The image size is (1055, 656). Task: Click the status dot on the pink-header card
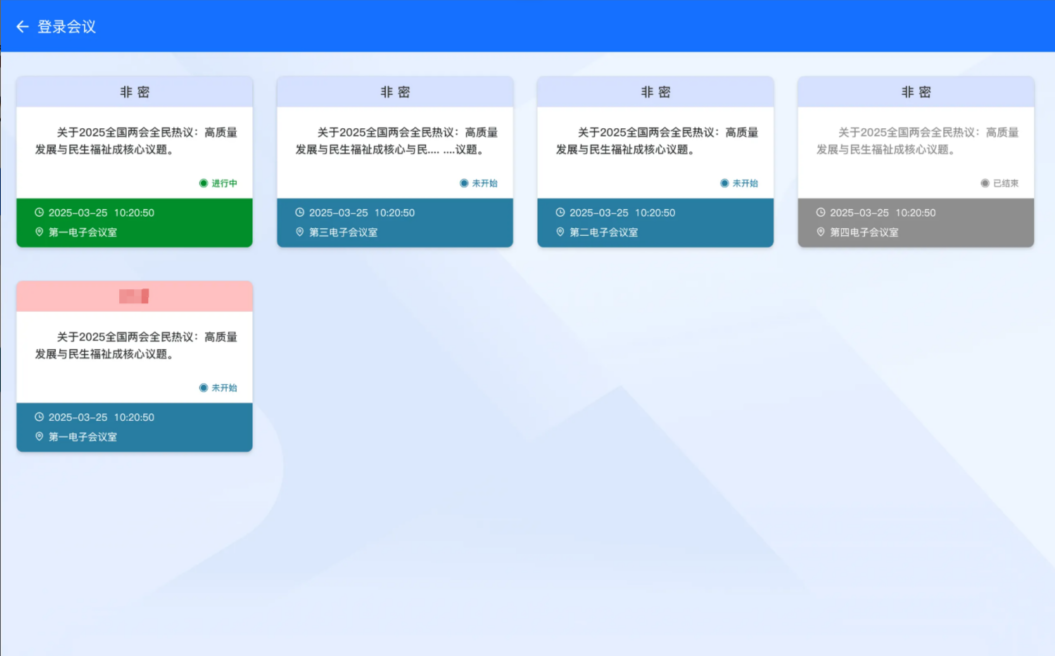[203, 388]
